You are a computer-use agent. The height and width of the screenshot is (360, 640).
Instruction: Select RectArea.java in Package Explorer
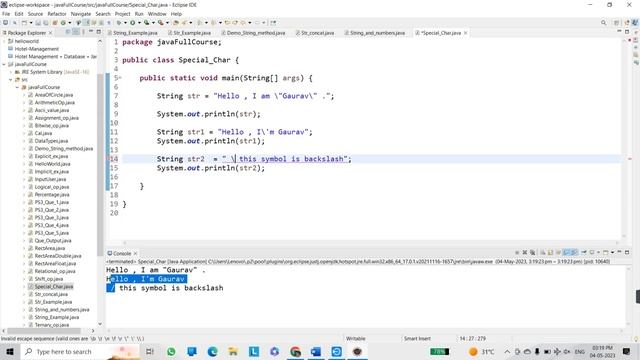49,248
